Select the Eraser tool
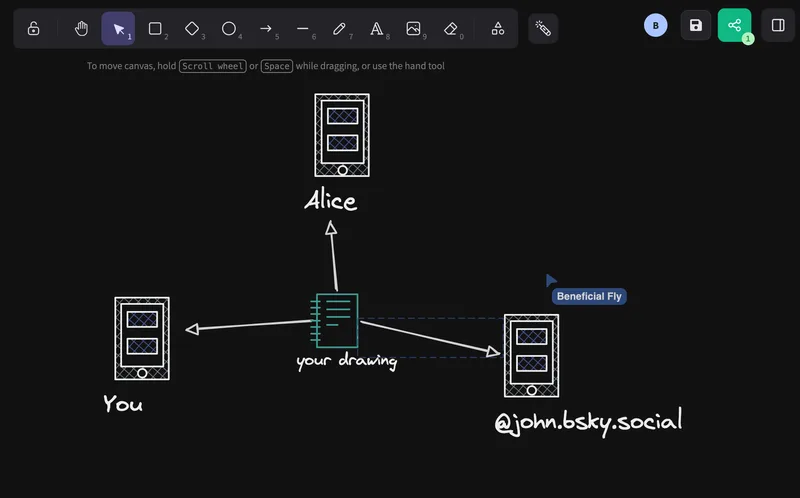 tap(451, 29)
